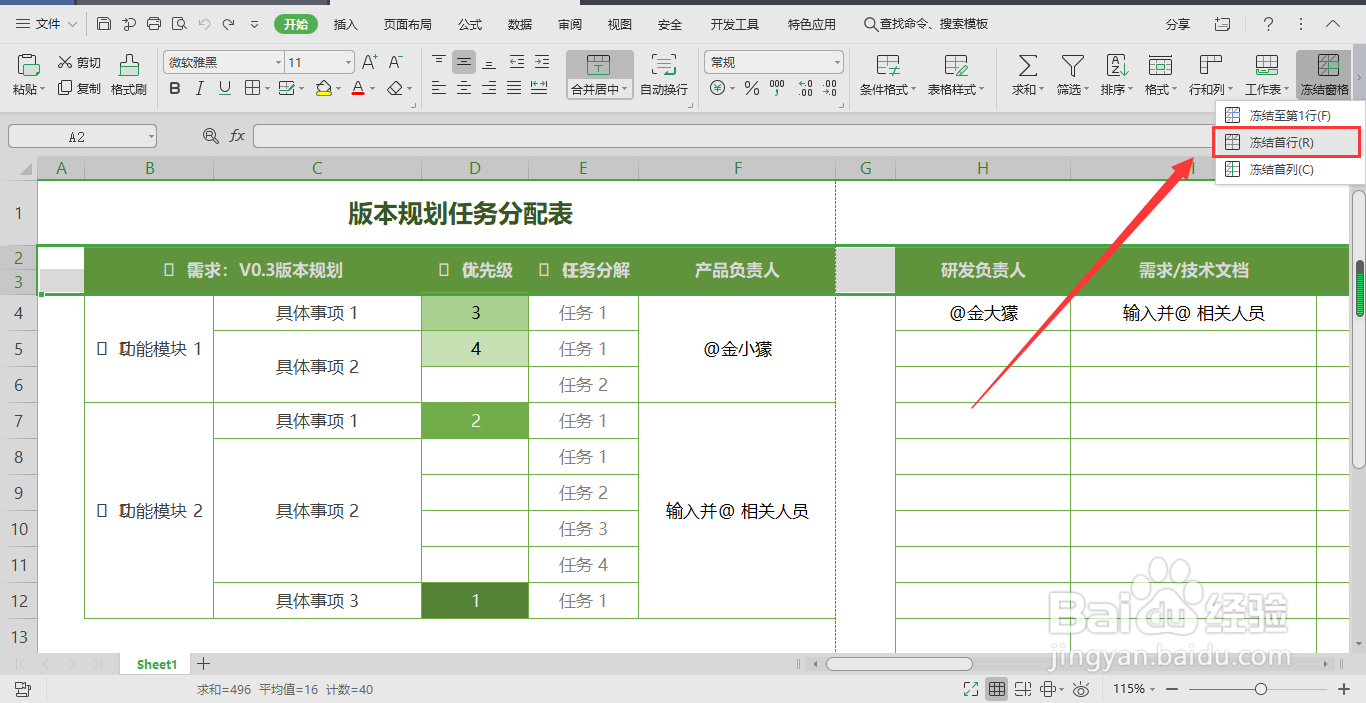Select the Sheet1 tab
The width and height of the screenshot is (1366, 703).
157,664
